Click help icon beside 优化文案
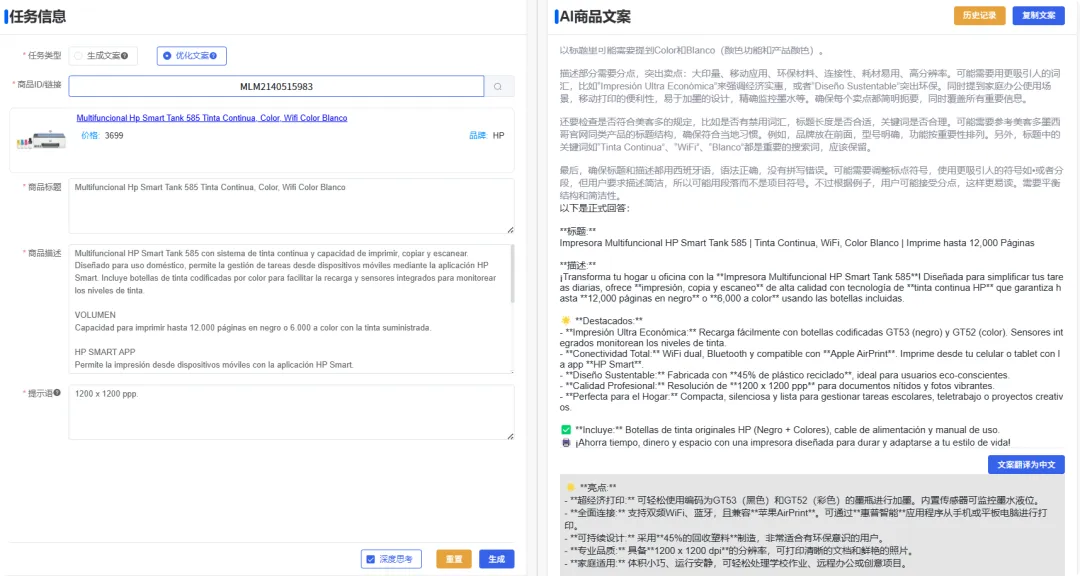This screenshot has width=1080, height=576. pyautogui.click(x=214, y=56)
